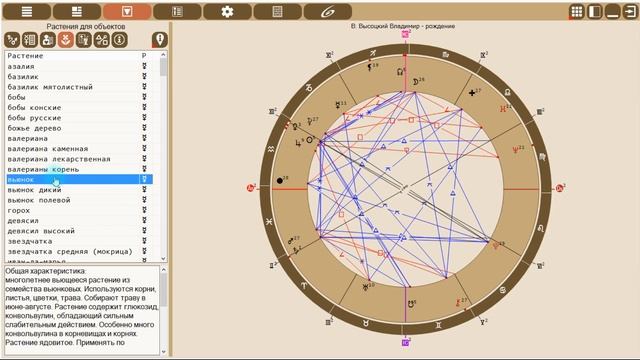
Task: Click the circled info icon
Action: tap(120, 40)
